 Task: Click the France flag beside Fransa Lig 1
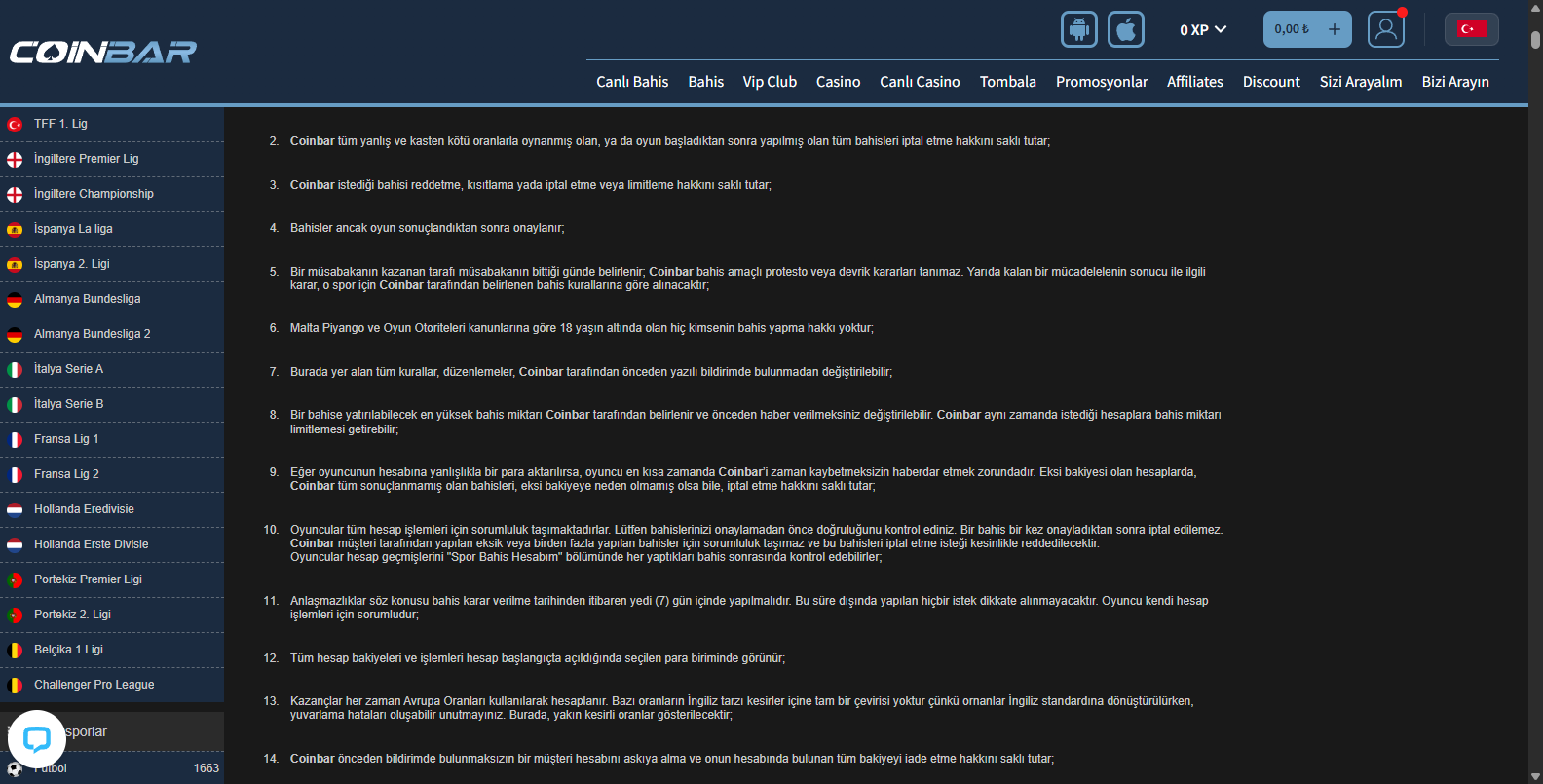coord(15,440)
